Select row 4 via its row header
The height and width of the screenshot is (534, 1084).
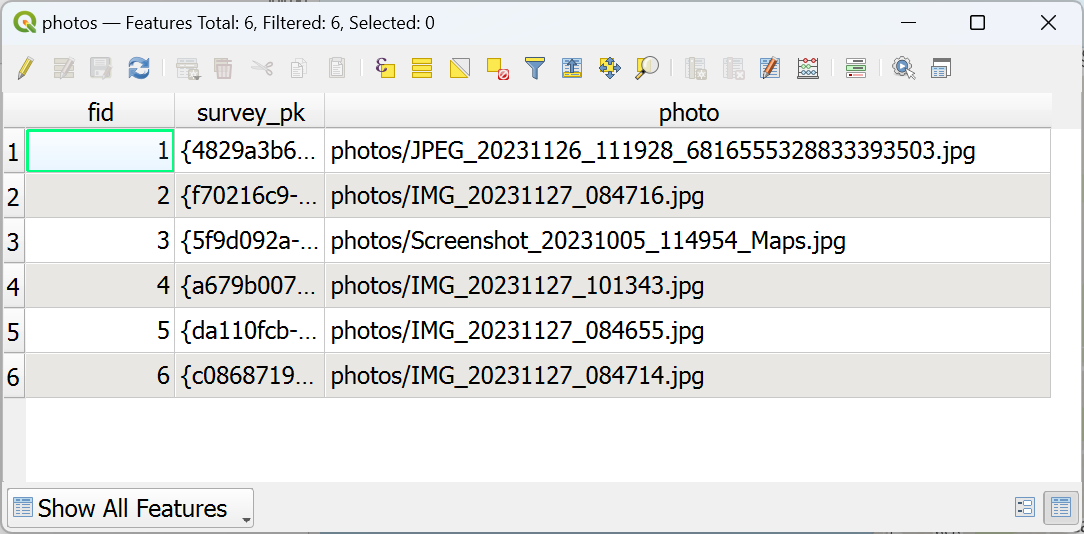click(x=14, y=286)
